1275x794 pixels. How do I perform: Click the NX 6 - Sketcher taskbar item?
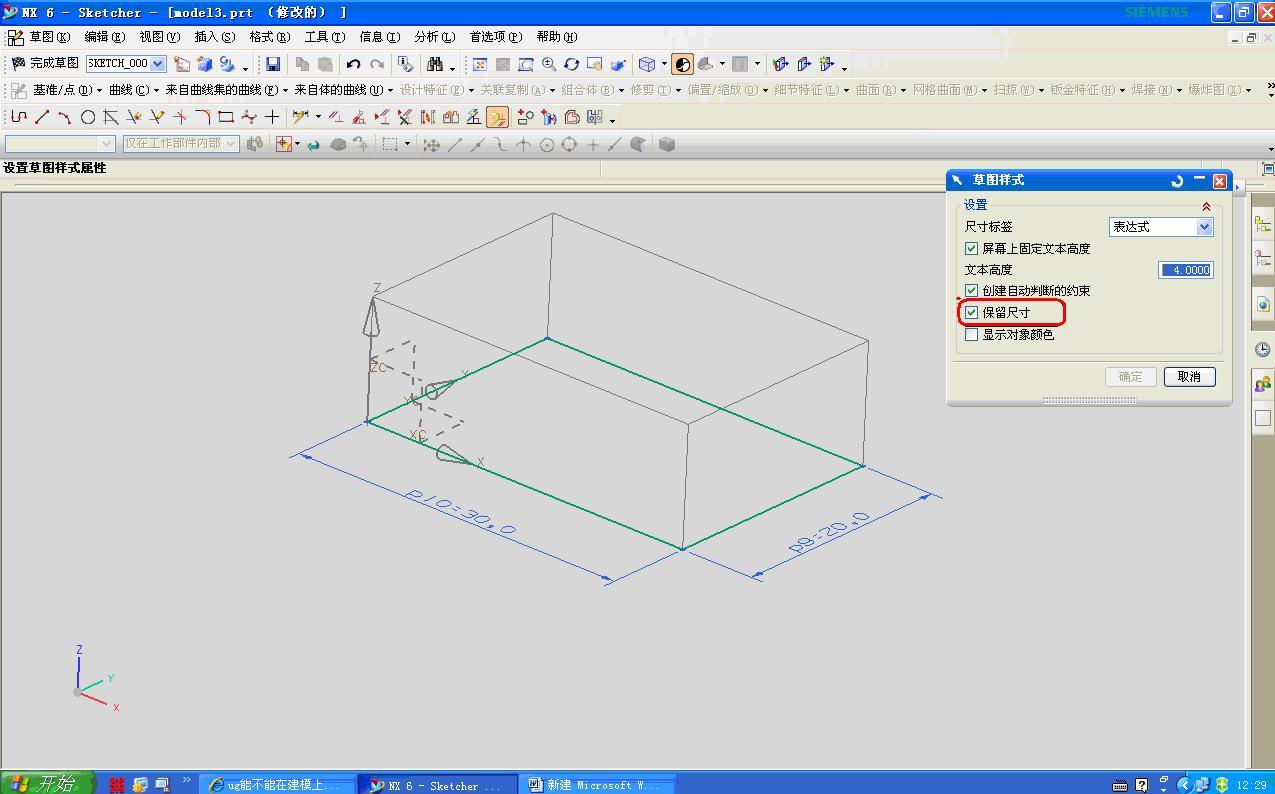pyautogui.click(x=438, y=785)
